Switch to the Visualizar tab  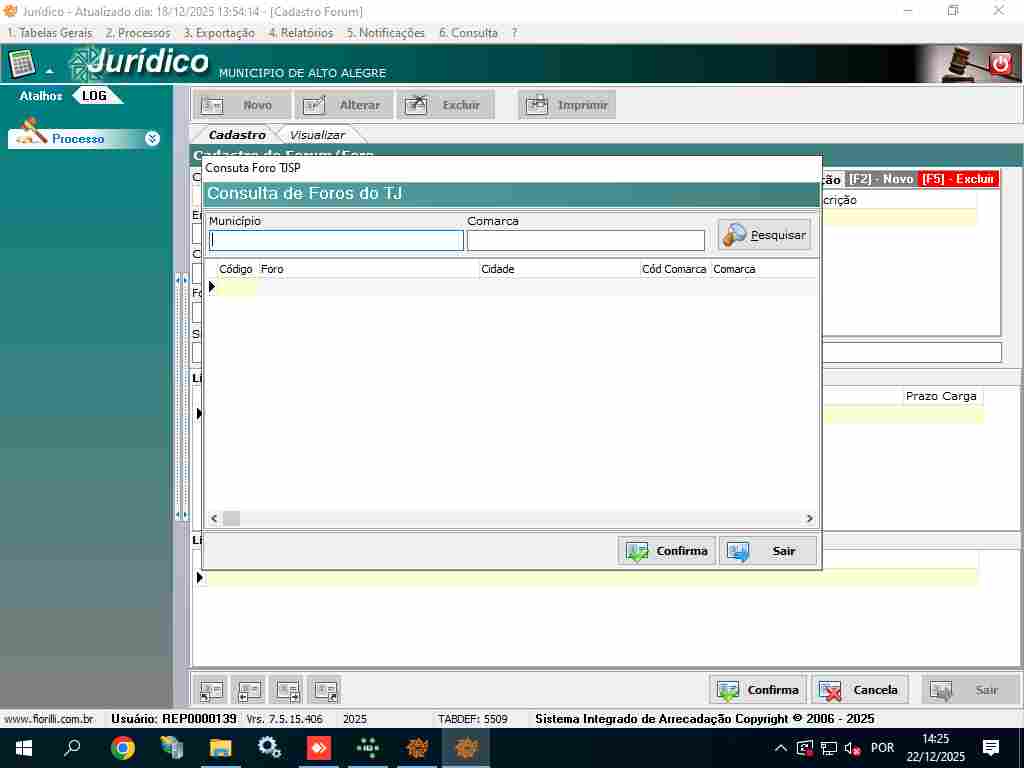coord(317,135)
